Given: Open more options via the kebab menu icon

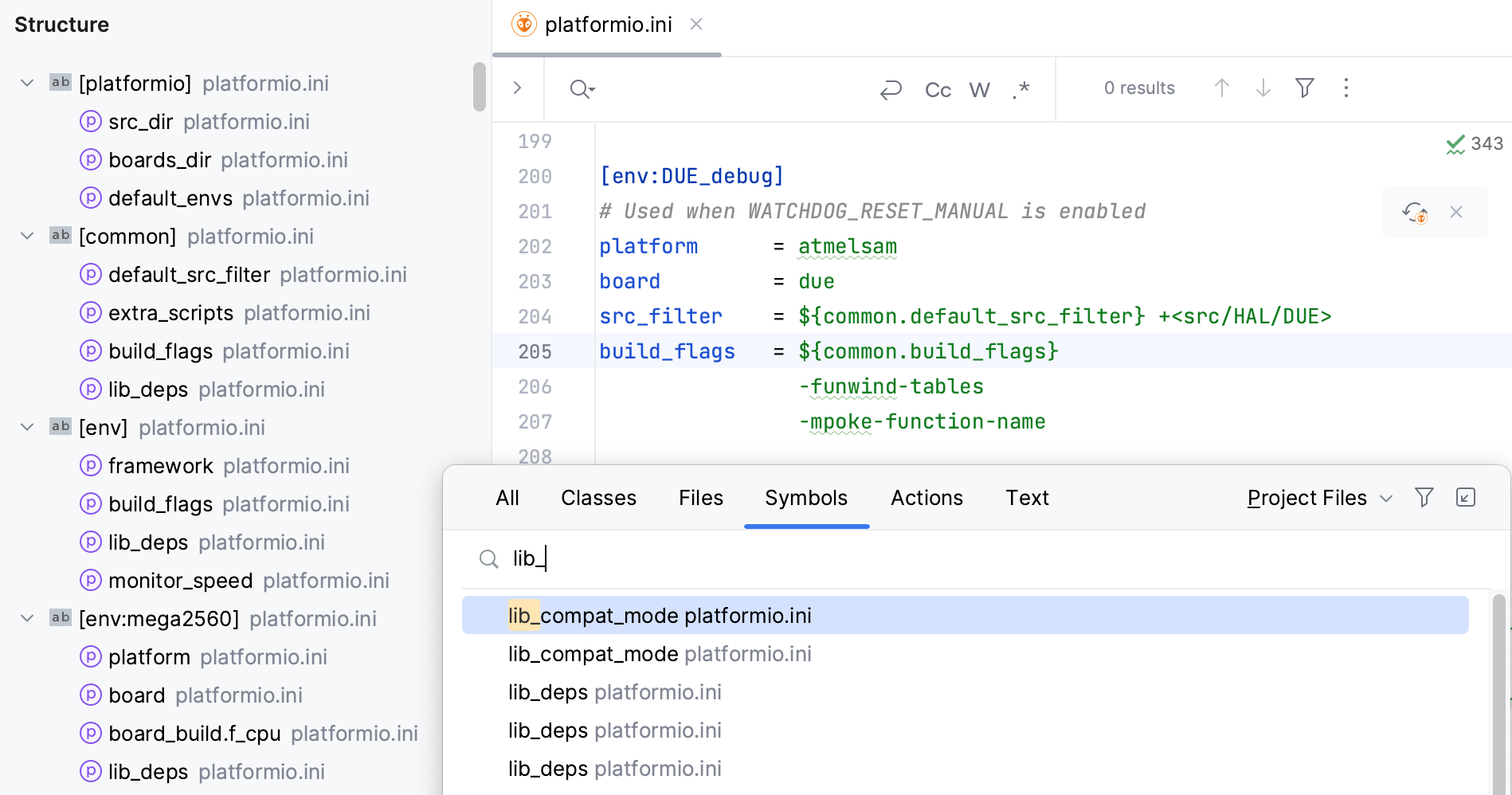Looking at the screenshot, I should point(1346,89).
